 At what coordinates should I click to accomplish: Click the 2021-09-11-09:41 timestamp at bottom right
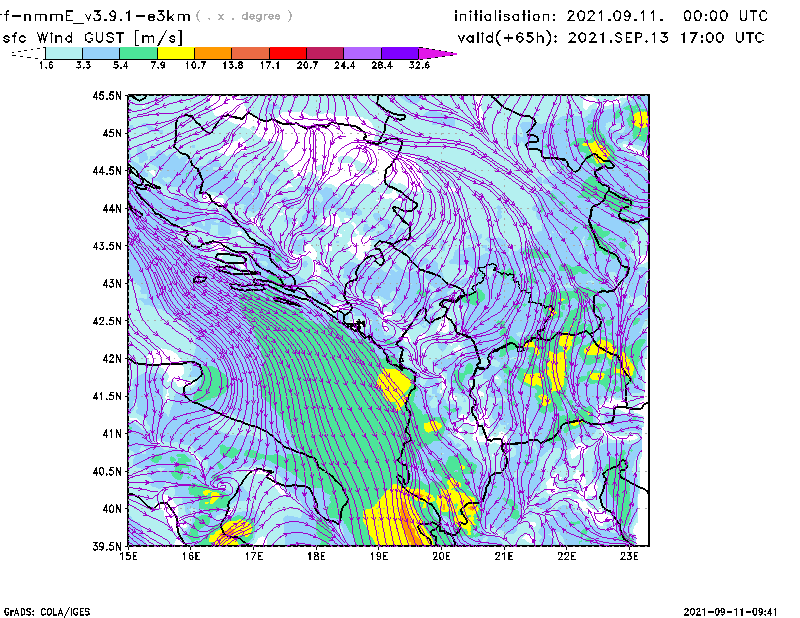738,610
